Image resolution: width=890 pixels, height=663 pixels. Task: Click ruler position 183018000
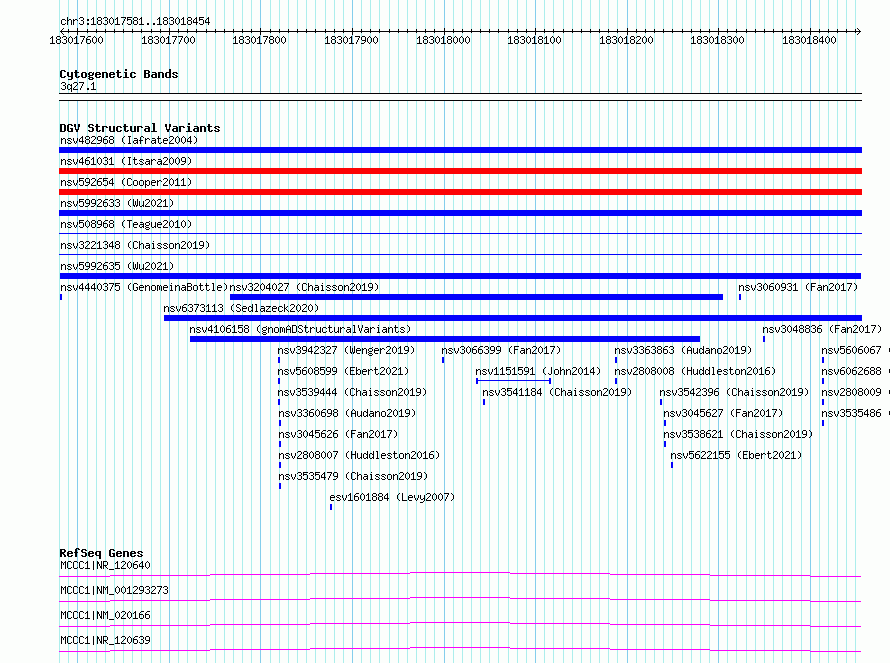click(x=443, y=40)
